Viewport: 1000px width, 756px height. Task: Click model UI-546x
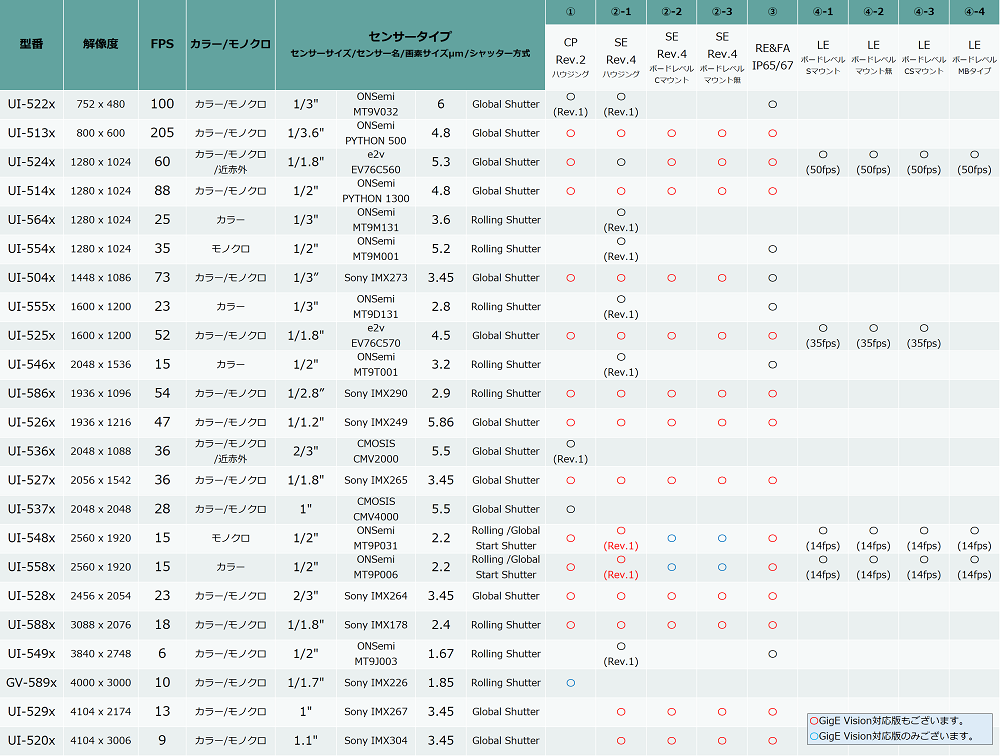tap(31, 364)
